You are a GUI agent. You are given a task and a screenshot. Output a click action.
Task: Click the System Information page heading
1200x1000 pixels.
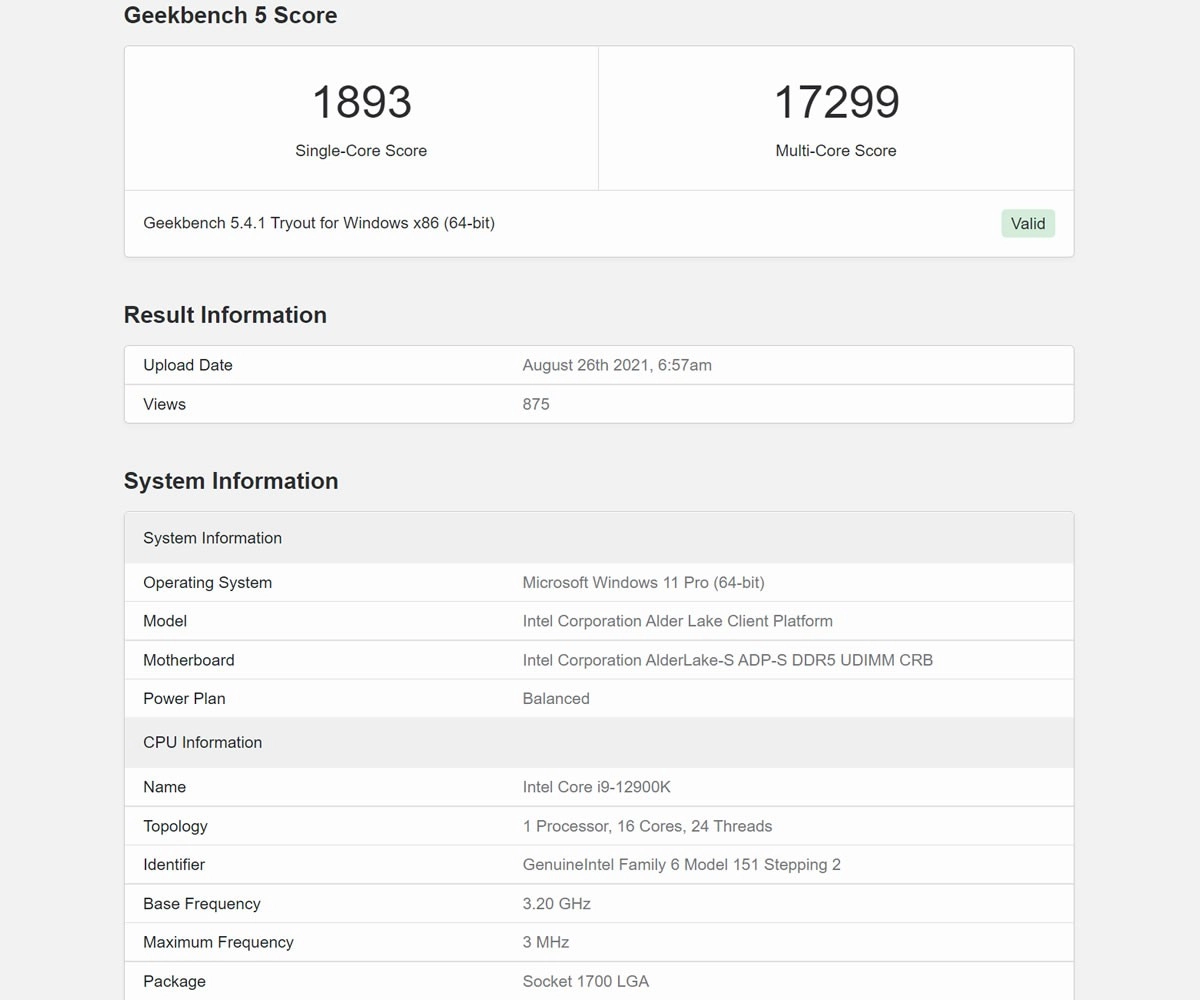click(231, 481)
